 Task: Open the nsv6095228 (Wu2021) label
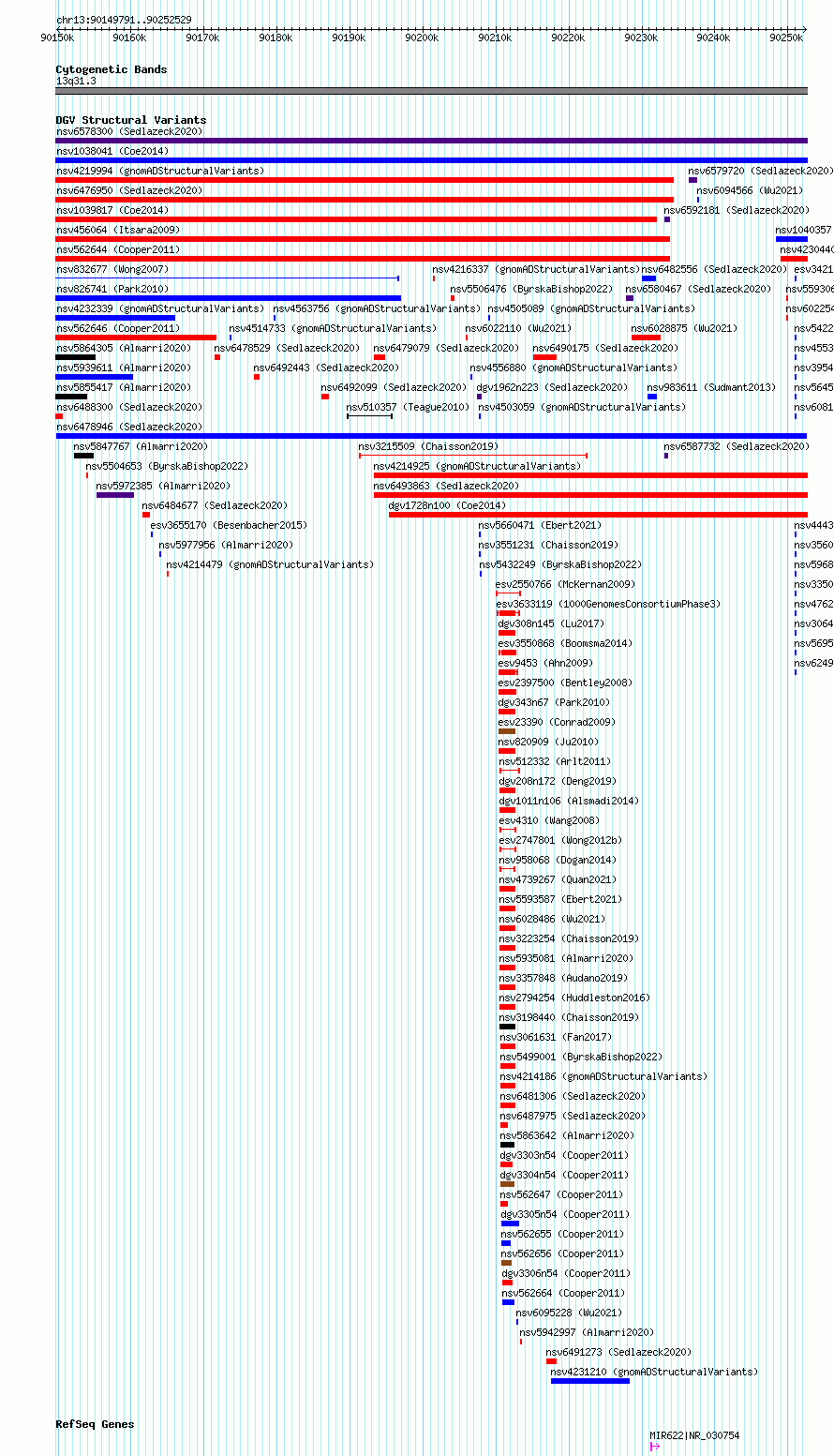569,1313
